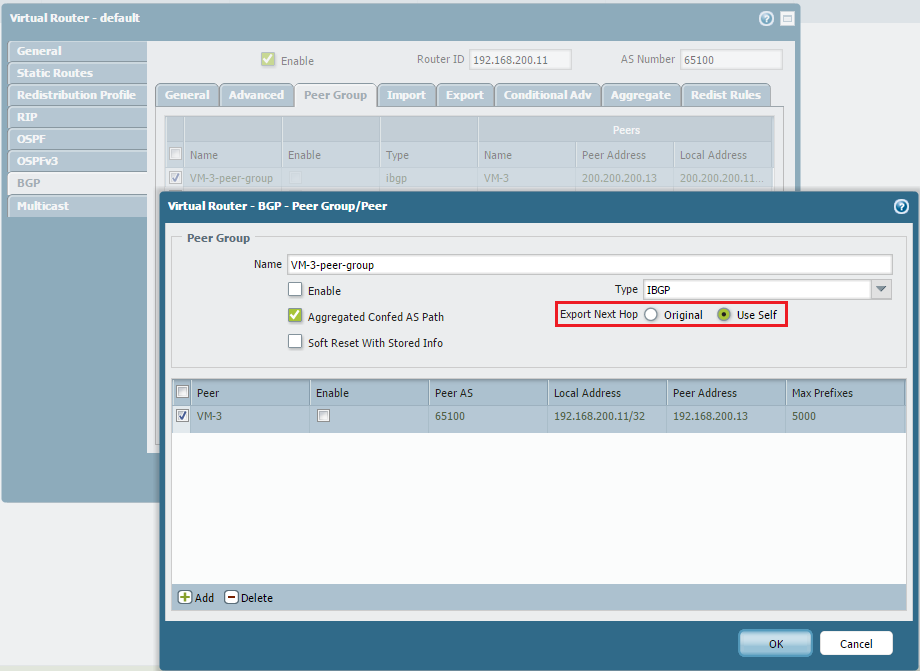Check Soft Reset With Stored Info
920x671 pixels.
(x=295, y=341)
